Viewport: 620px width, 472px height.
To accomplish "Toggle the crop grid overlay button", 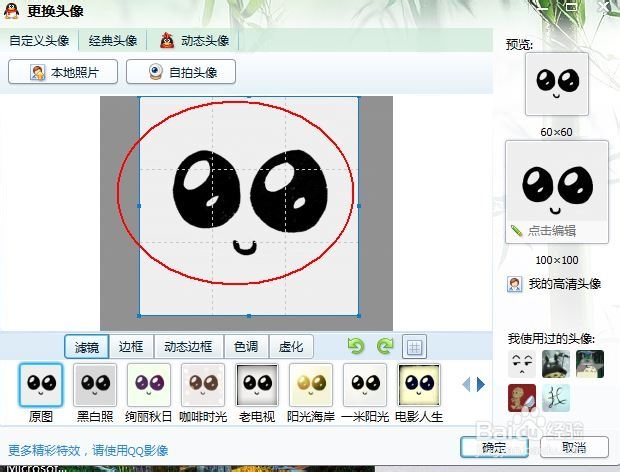I will tap(414, 347).
